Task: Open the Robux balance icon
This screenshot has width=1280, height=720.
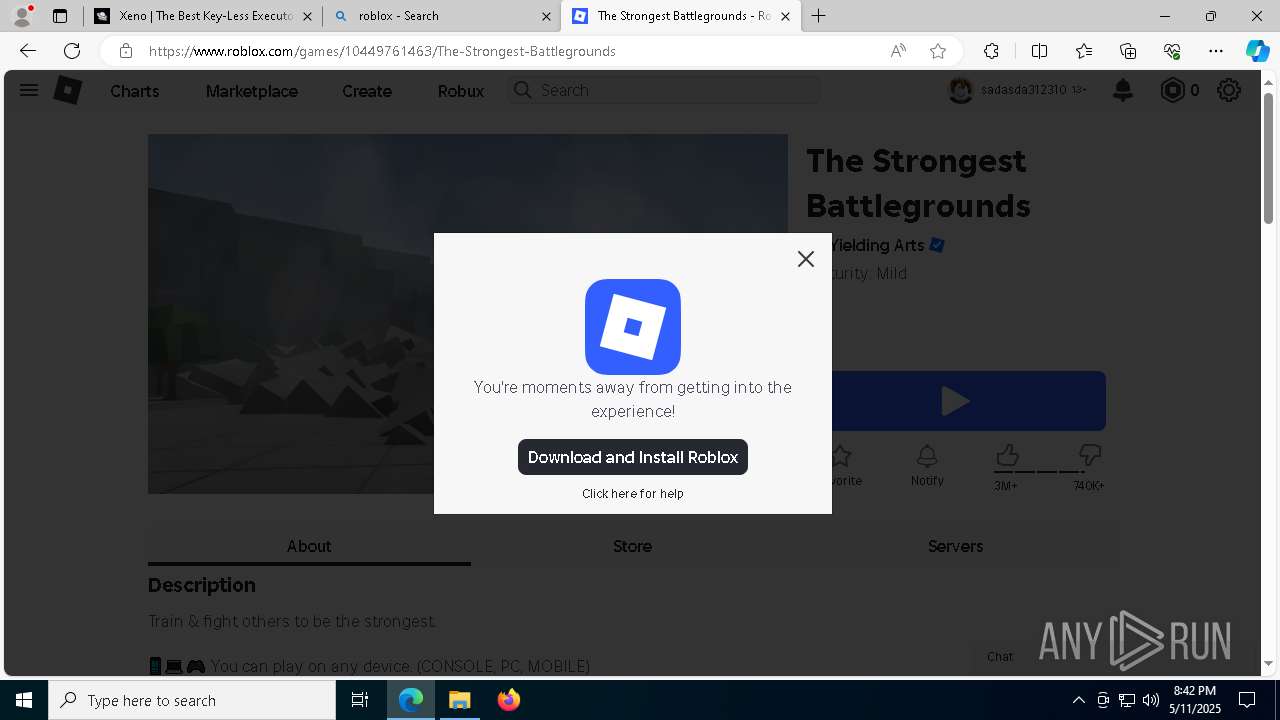Action: (1172, 90)
